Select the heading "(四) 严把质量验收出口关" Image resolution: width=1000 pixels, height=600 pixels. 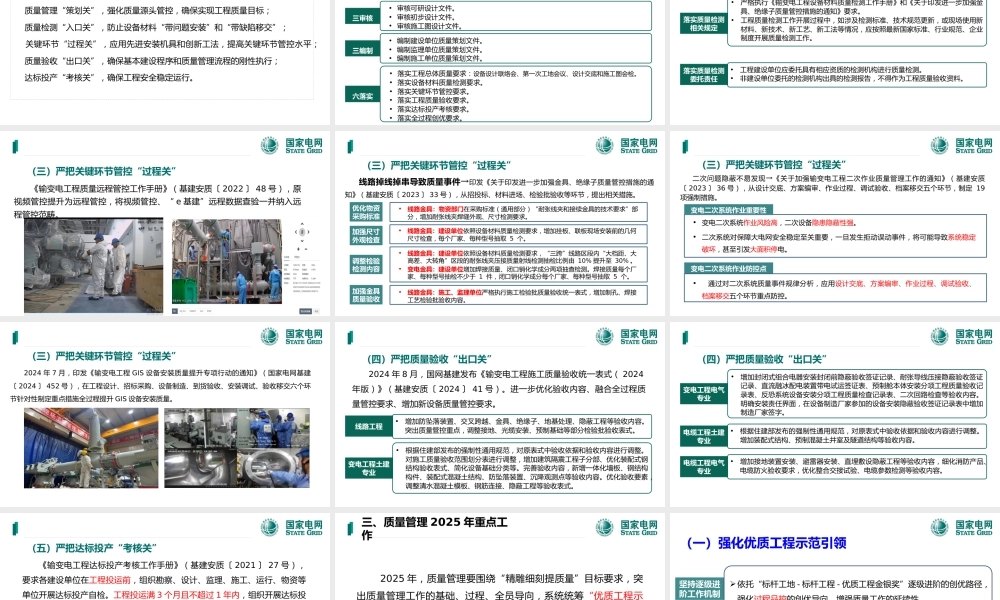pos(430,358)
